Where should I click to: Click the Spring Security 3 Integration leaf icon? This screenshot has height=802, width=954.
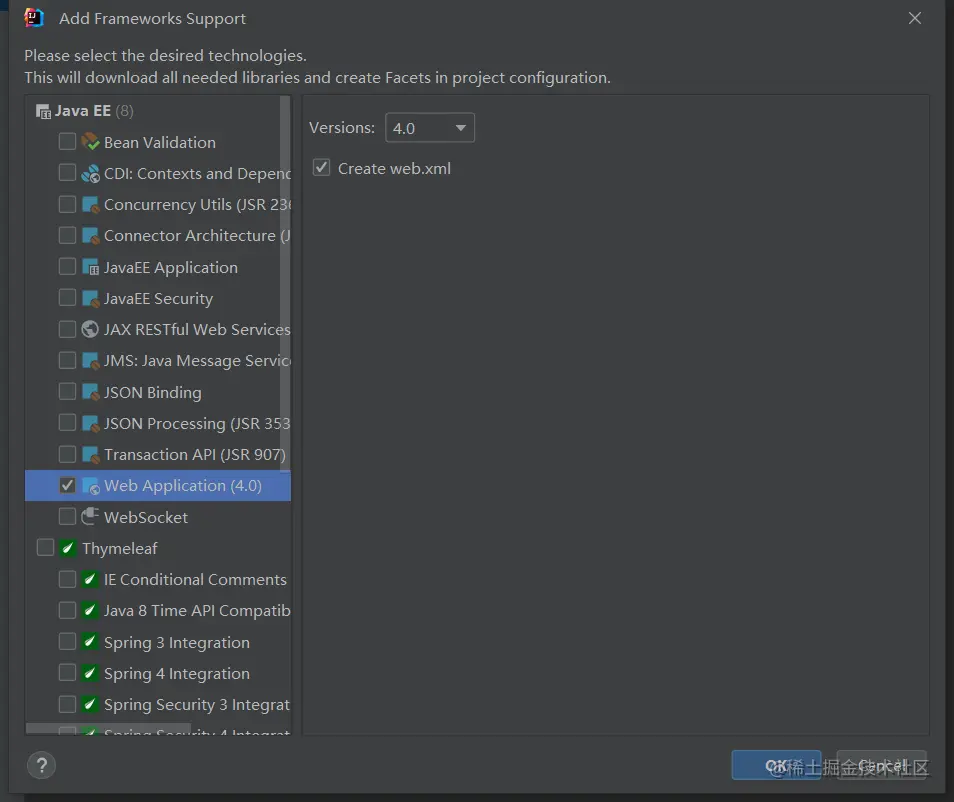[90, 704]
